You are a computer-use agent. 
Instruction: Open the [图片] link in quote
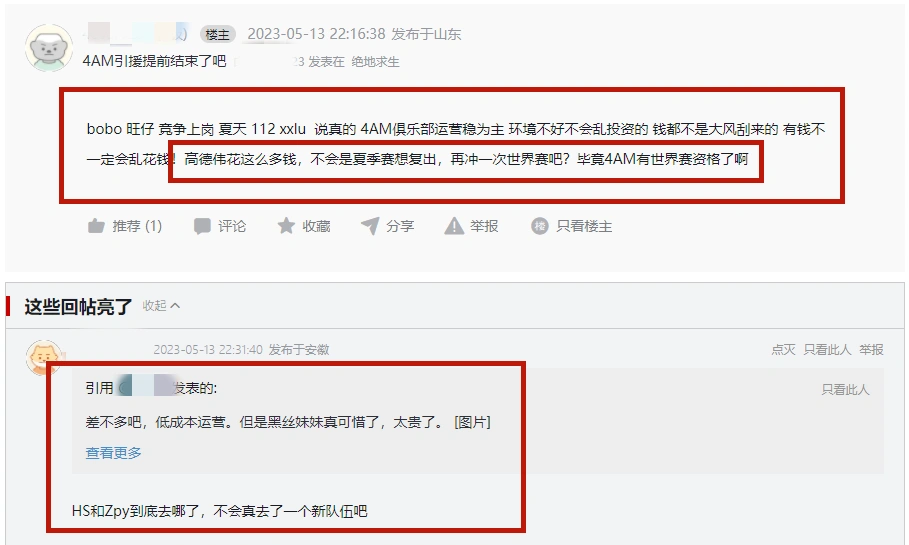472,422
